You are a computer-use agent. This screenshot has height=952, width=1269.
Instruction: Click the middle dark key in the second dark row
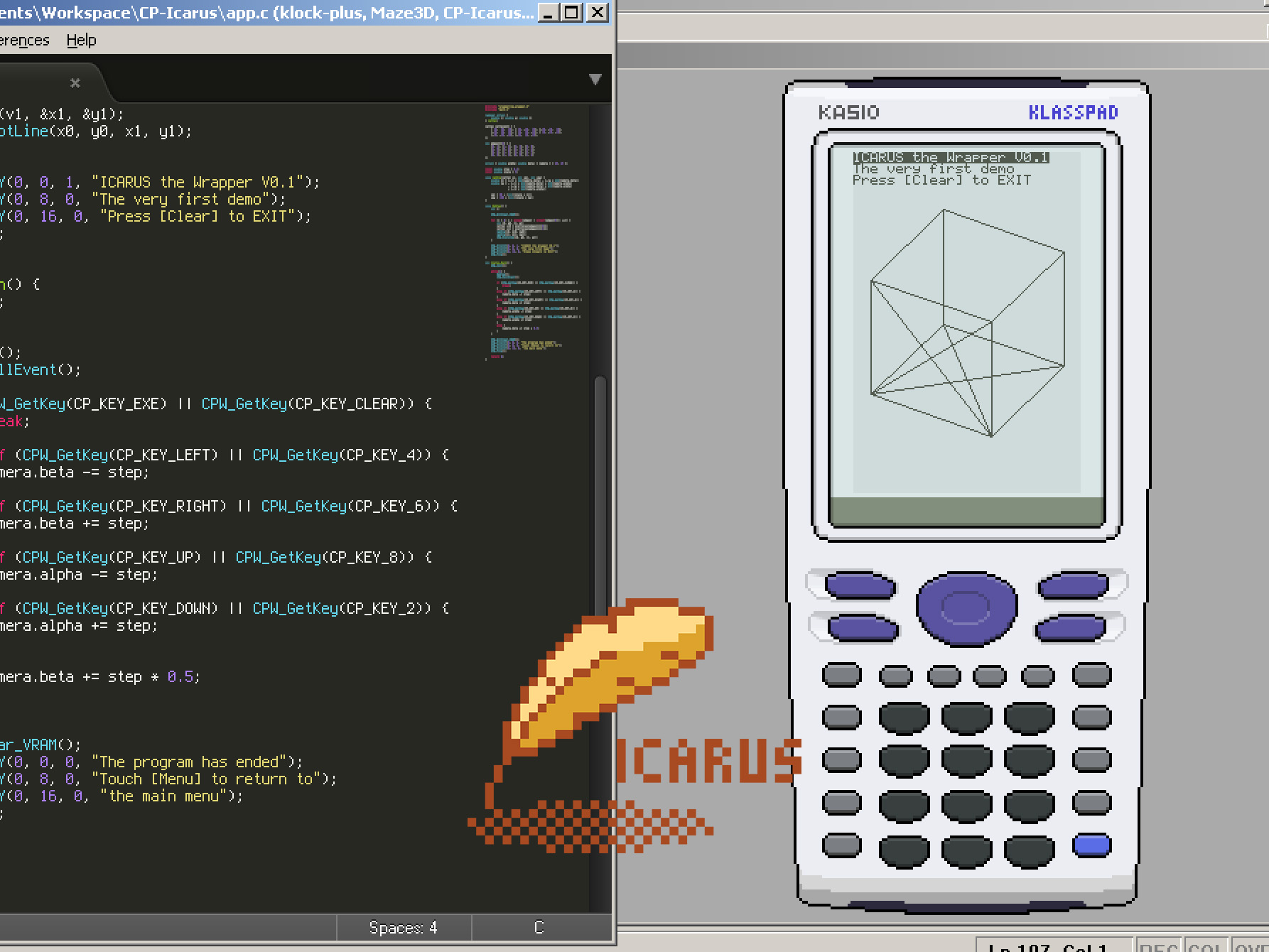click(966, 761)
